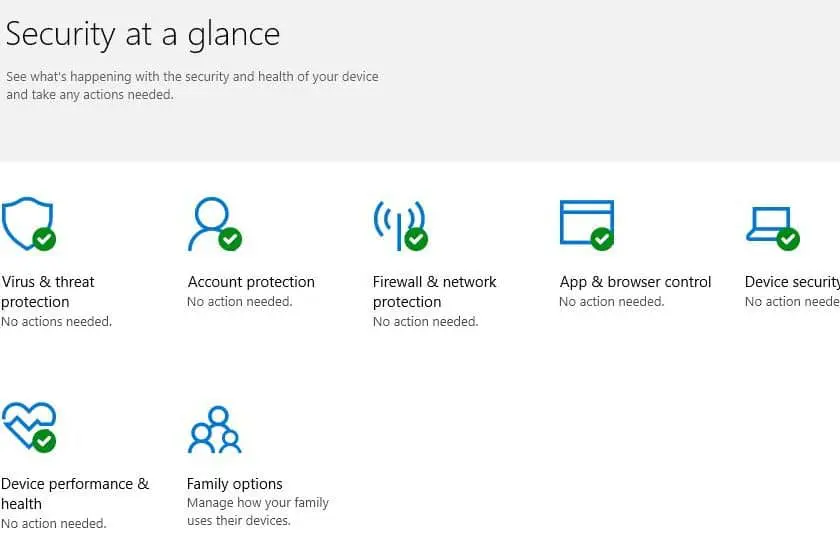Click the Security at a glance heading

142,34
